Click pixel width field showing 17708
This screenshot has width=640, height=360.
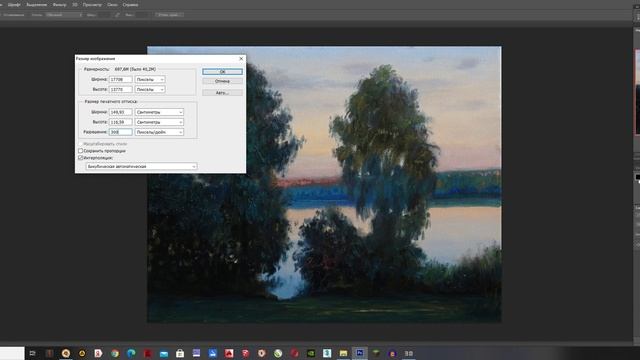(121, 79)
